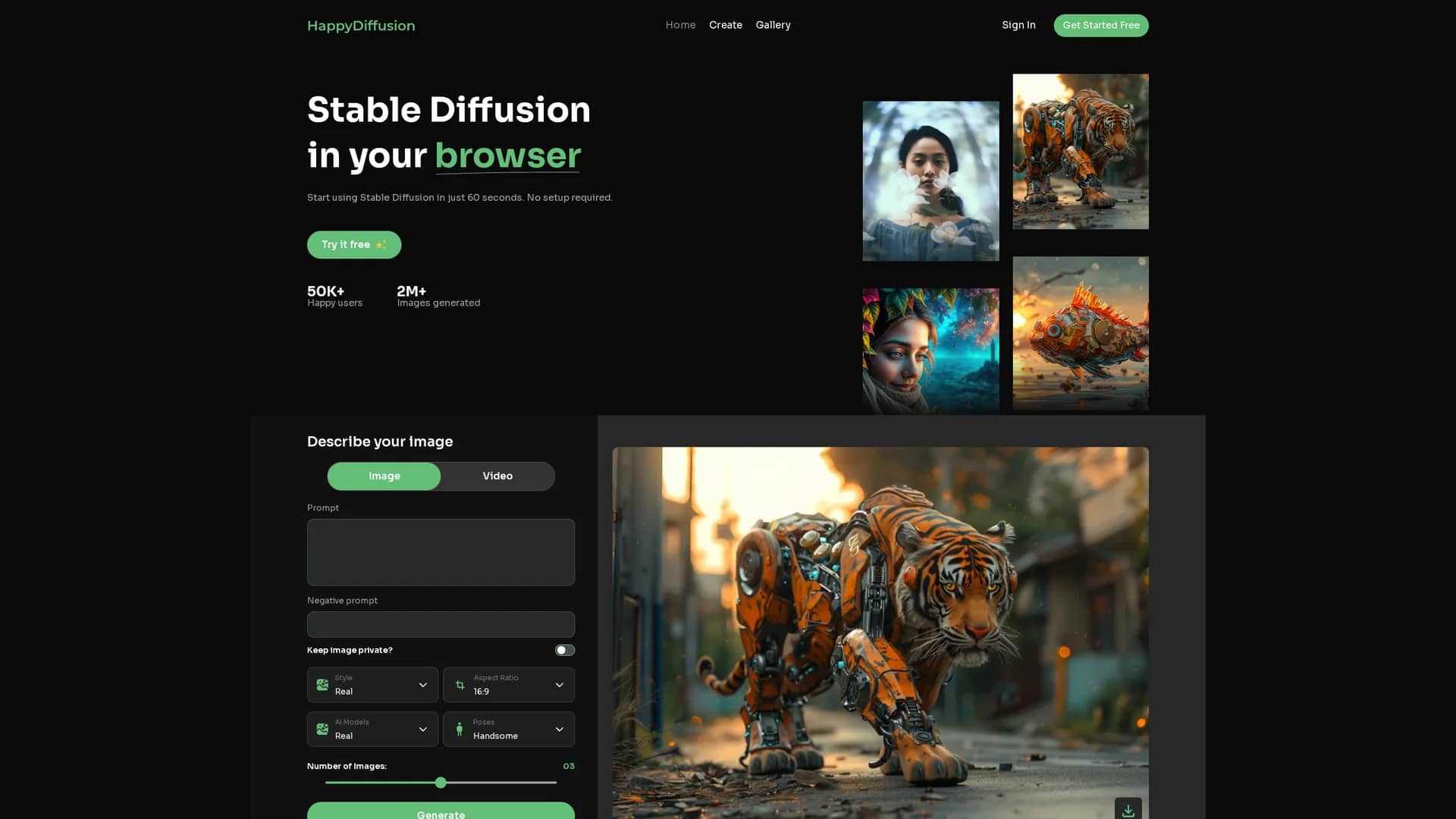1456x819 pixels.
Task: Click the person icon in Poses
Action: tap(460, 729)
